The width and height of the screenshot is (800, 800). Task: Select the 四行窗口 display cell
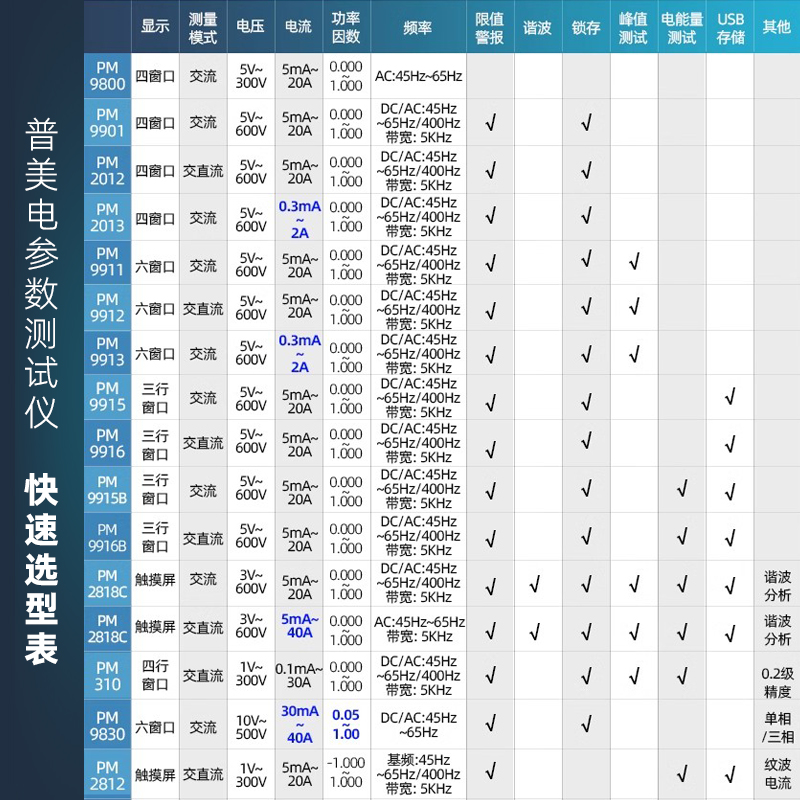click(155, 674)
